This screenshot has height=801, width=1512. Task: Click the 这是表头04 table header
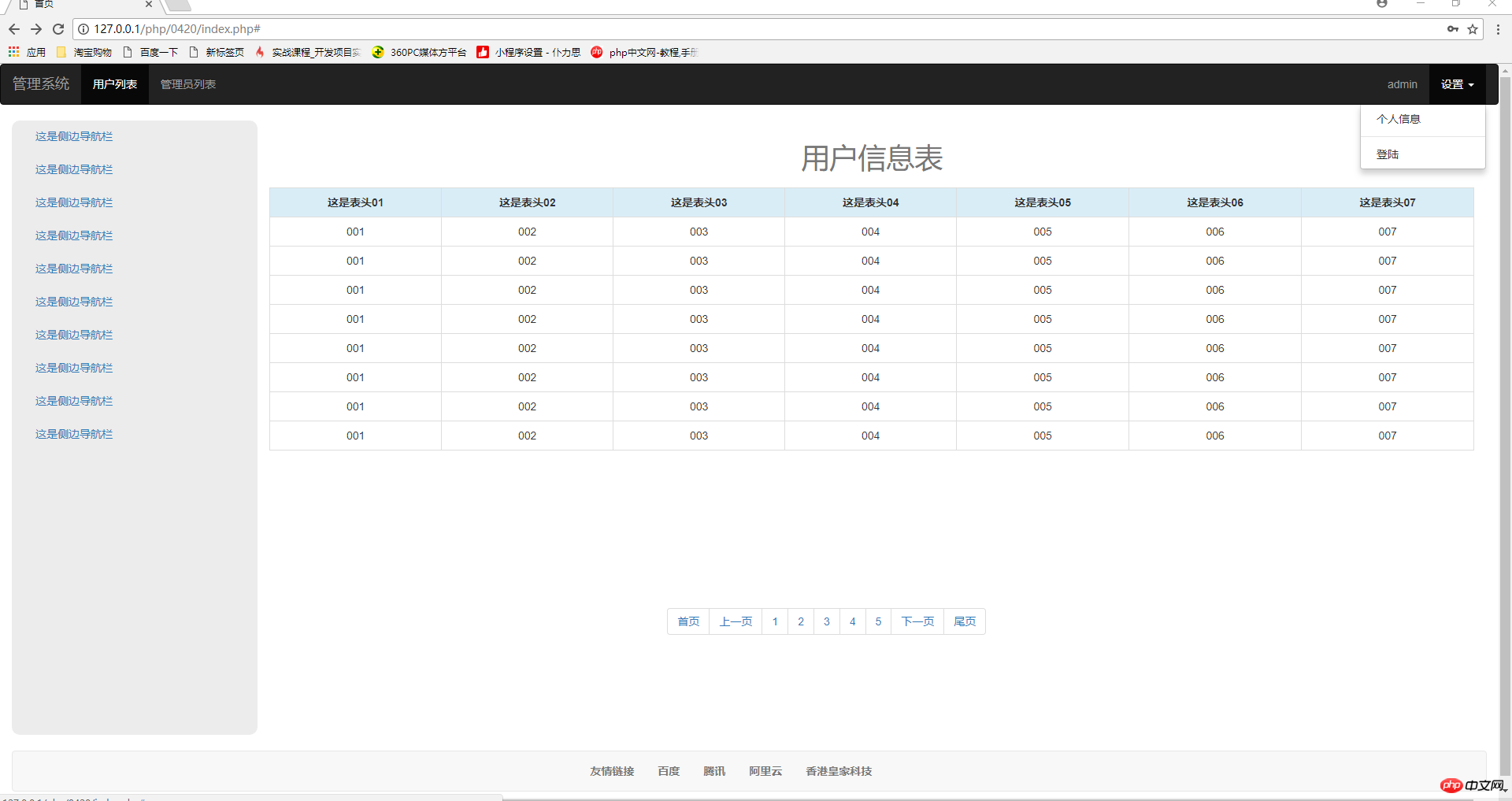tap(870, 202)
